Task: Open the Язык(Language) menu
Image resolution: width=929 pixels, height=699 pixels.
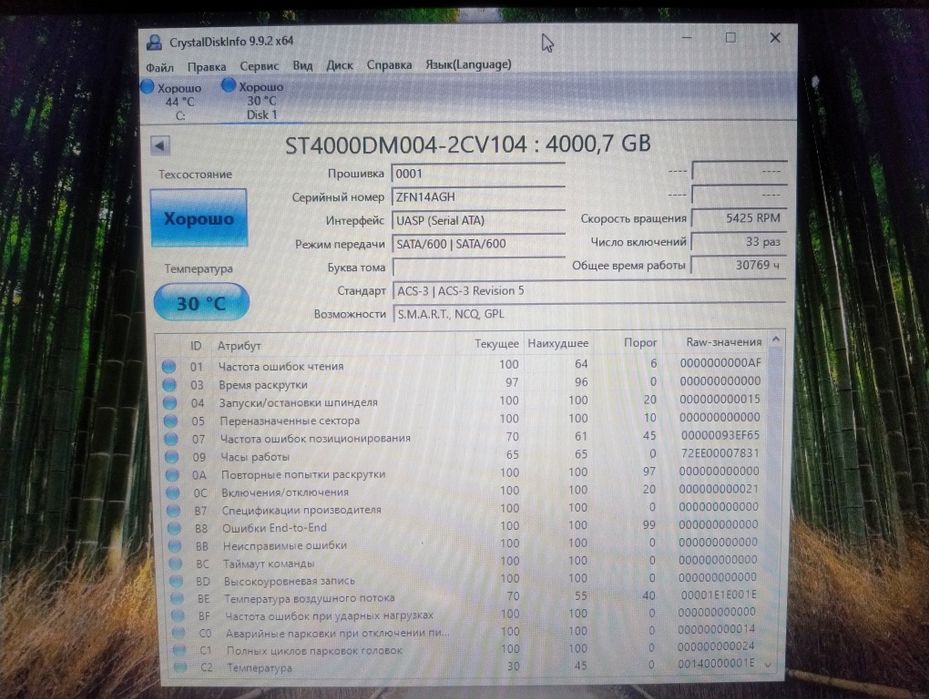Action: pos(468,64)
